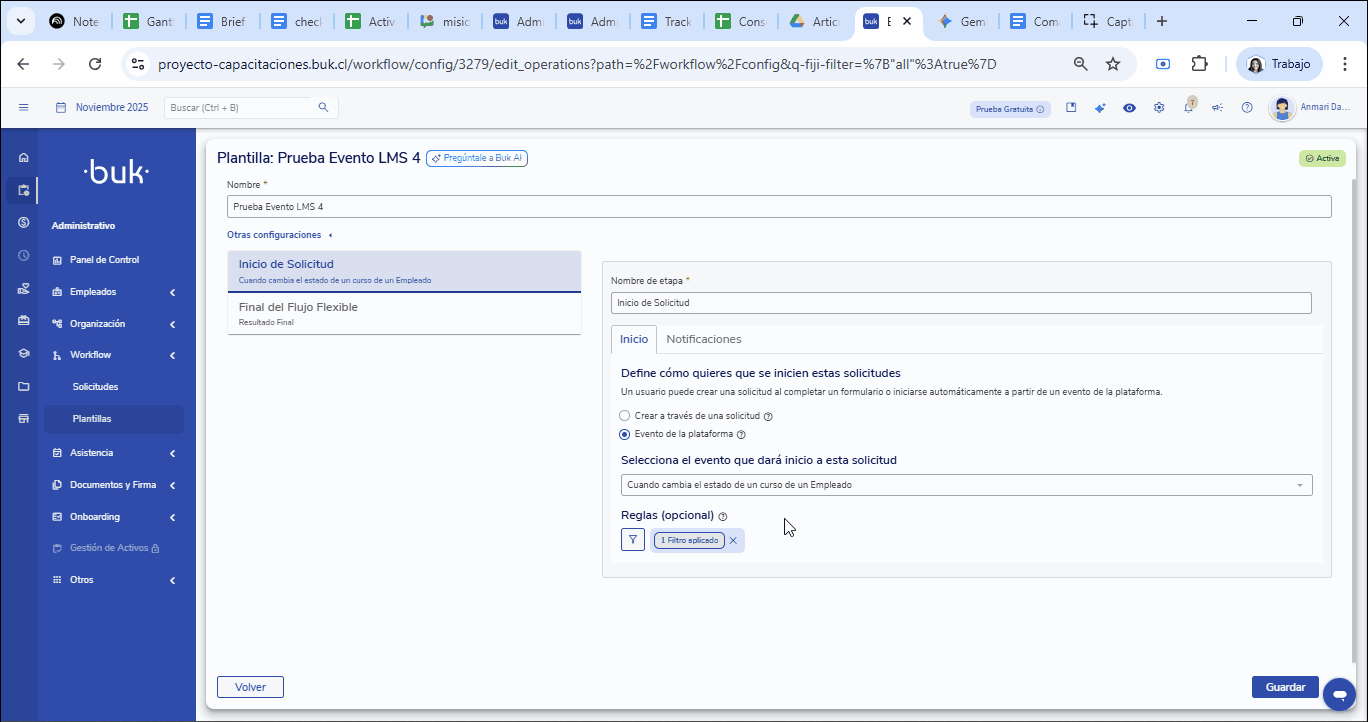This screenshot has height=722, width=1368.
Task: Click the home icon in the left rail
Action: pos(21,157)
